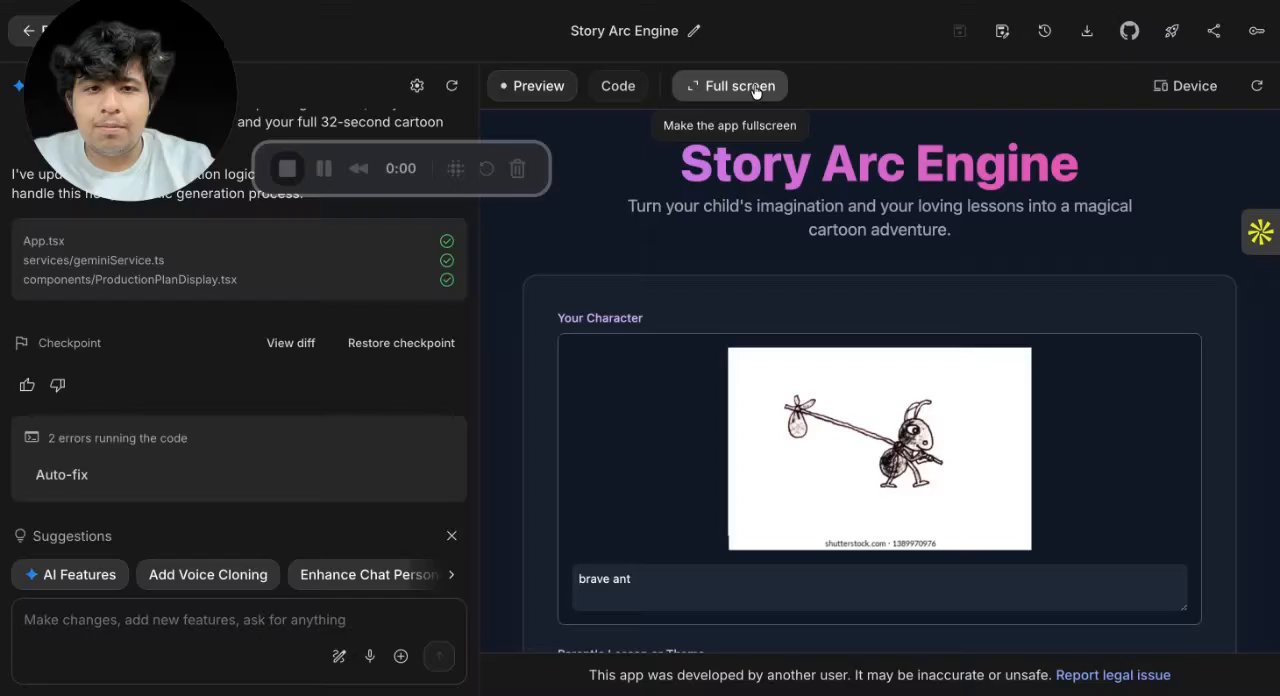Viewport: 1280px width, 696px height.
Task: Click Restore checkpoint
Action: 401,343
